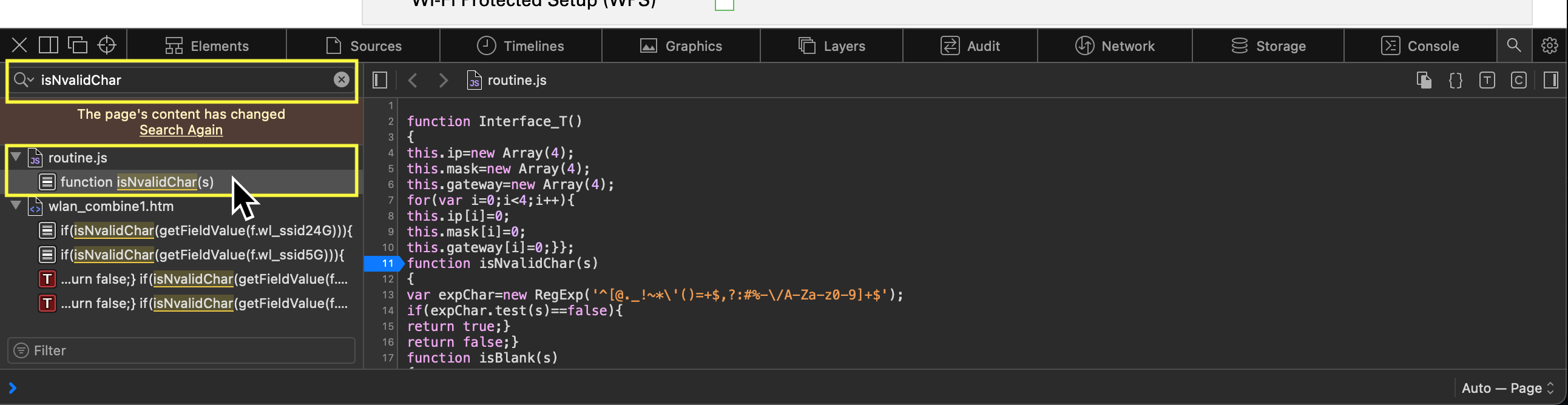
Task: Switch to the Console tab
Action: (1420, 46)
